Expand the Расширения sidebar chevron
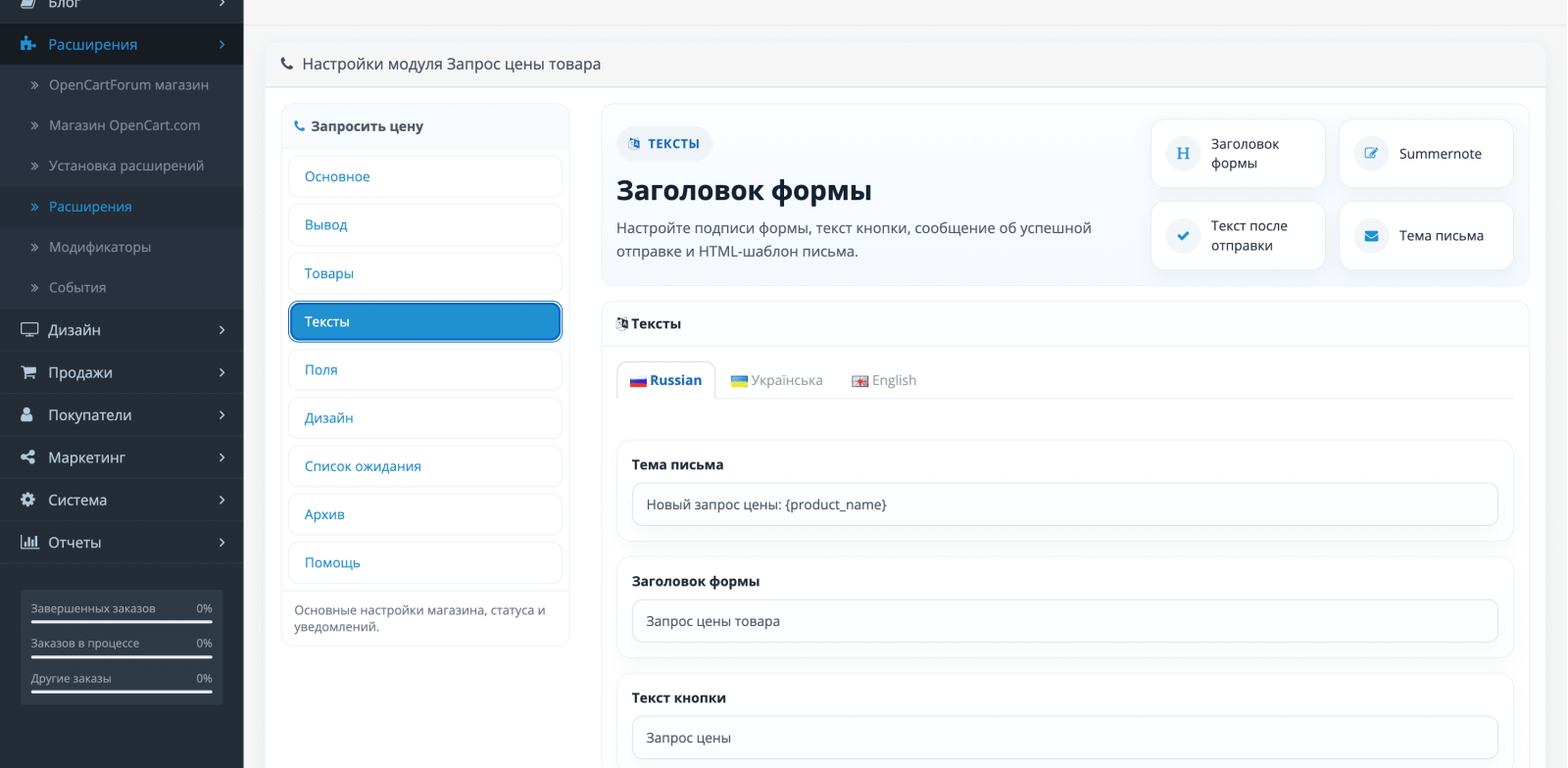Image resolution: width=1568 pixels, height=768 pixels. (x=222, y=44)
